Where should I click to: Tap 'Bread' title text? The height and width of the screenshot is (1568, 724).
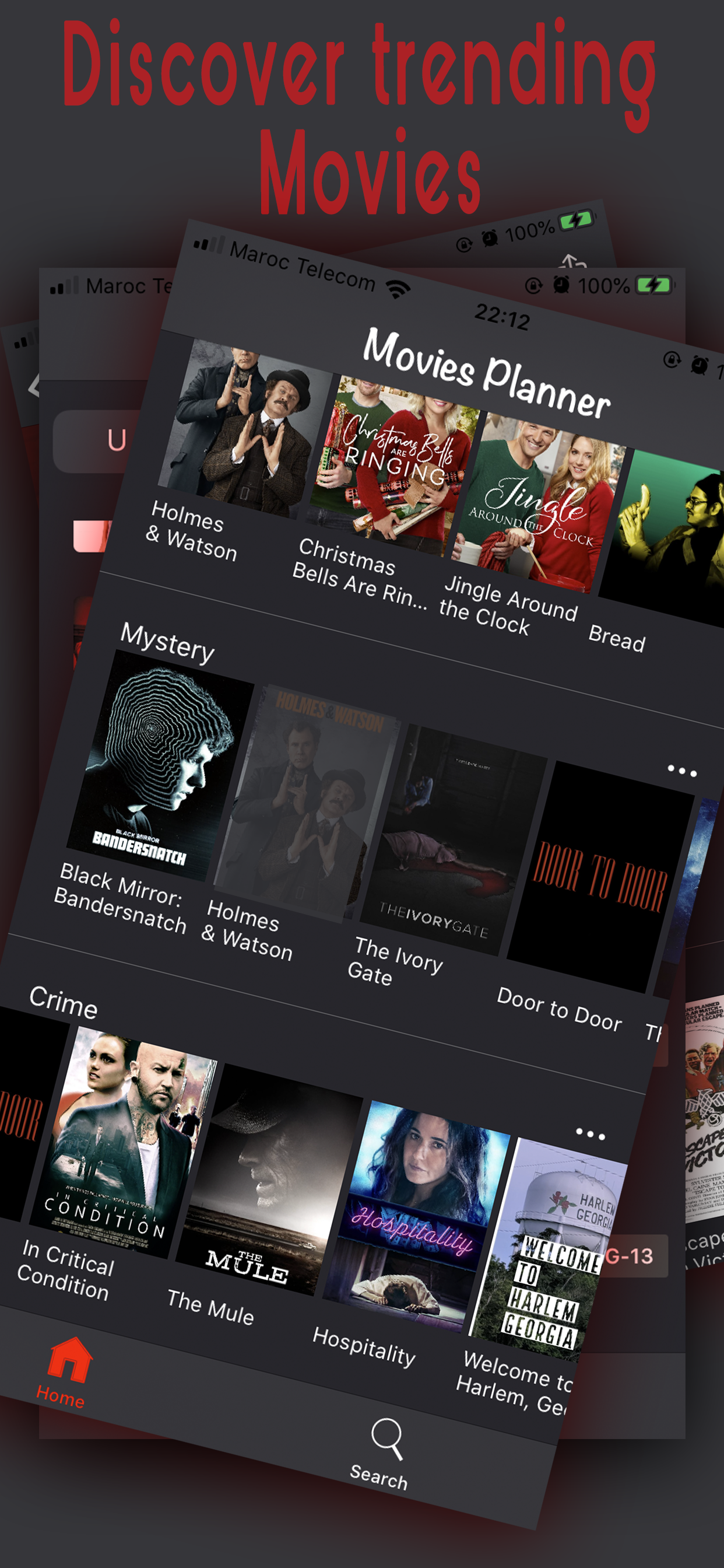tap(616, 638)
